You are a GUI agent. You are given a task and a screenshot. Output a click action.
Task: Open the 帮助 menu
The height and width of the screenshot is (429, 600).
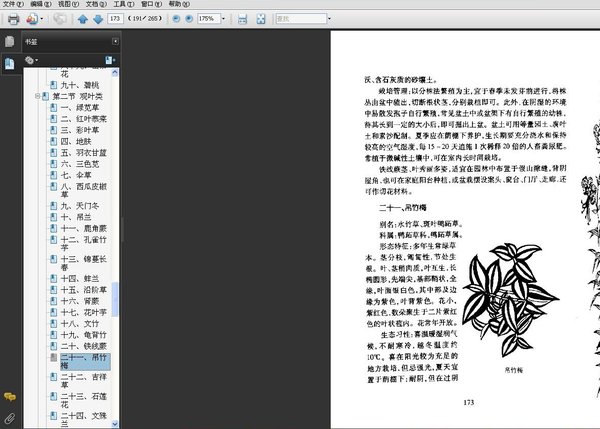pos(179,4)
